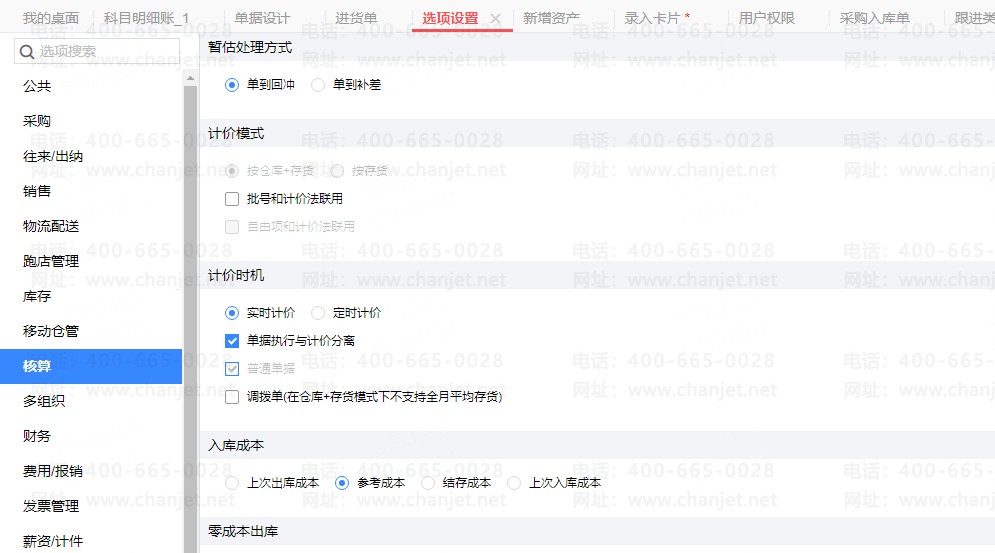Image resolution: width=995 pixels, height=553 pixels.
Task: Open the 采购入库单 tab
Action: click(874, 18)
